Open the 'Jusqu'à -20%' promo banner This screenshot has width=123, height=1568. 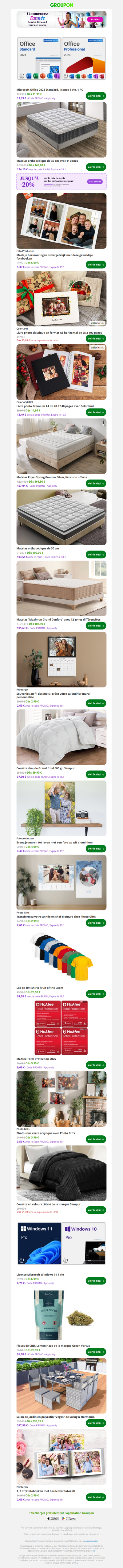[x=61, y=181]
